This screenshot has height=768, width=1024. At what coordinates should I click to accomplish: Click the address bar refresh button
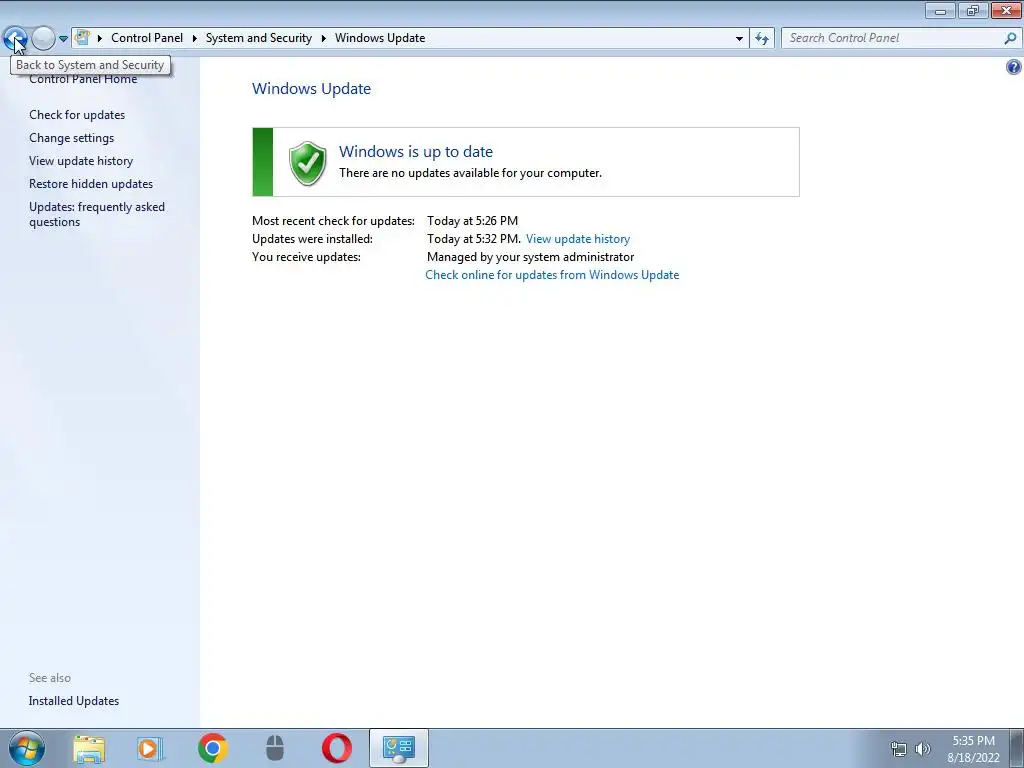[762, 39]
